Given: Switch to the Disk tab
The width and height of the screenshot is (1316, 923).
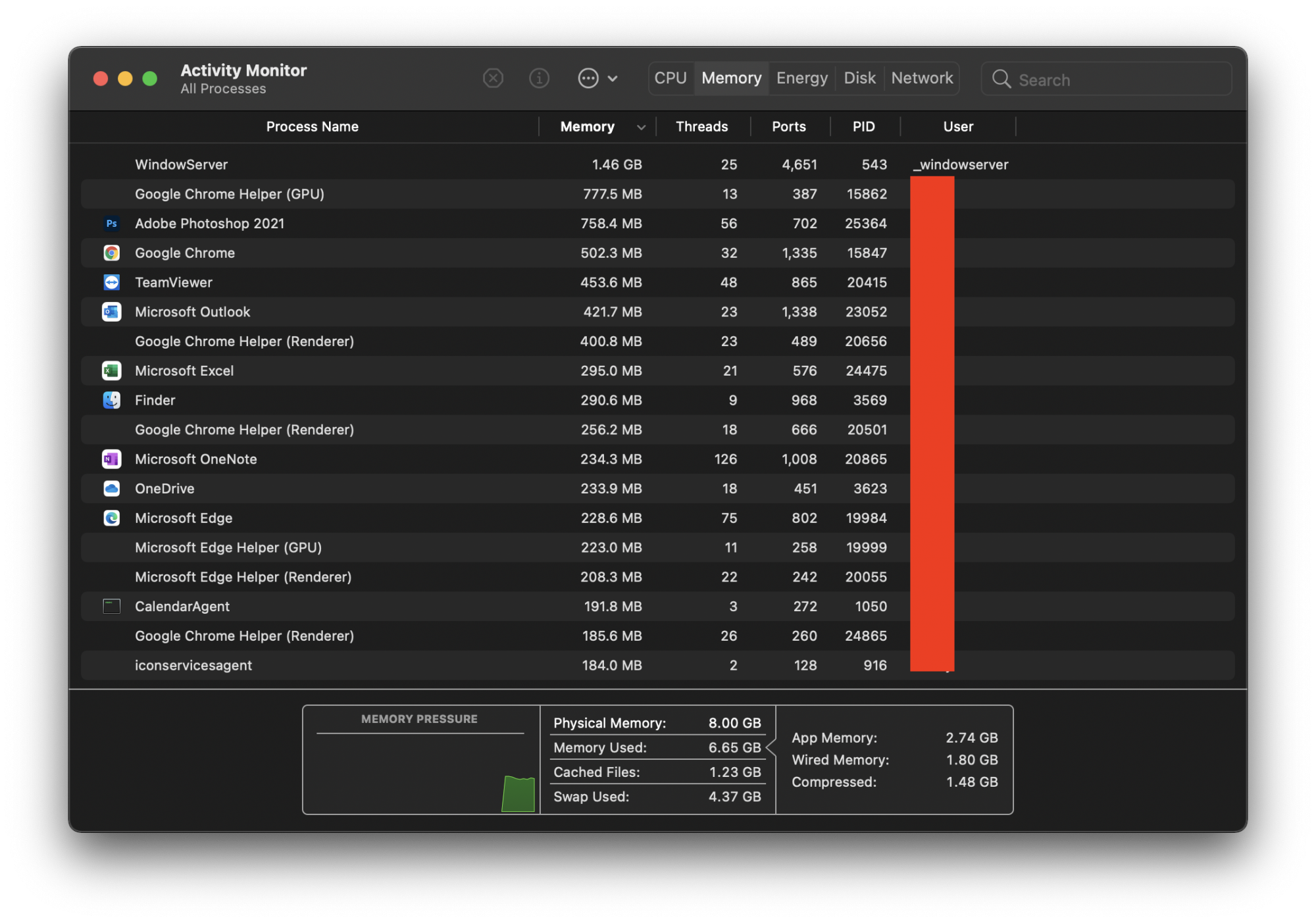Looking at the screenshot, I should tap(859, 78).
